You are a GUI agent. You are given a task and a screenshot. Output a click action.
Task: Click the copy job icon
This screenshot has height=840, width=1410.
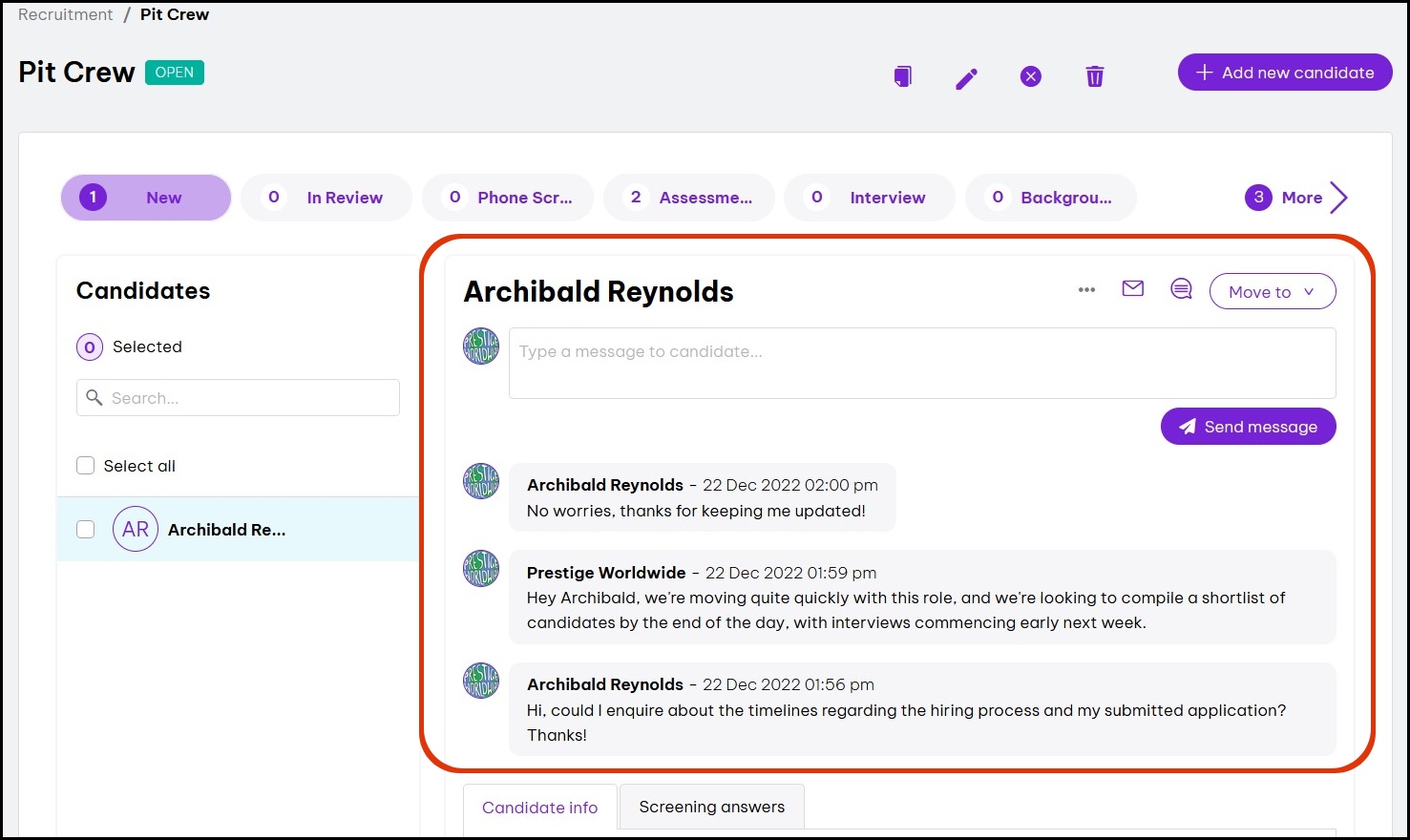tap(902, 76)
